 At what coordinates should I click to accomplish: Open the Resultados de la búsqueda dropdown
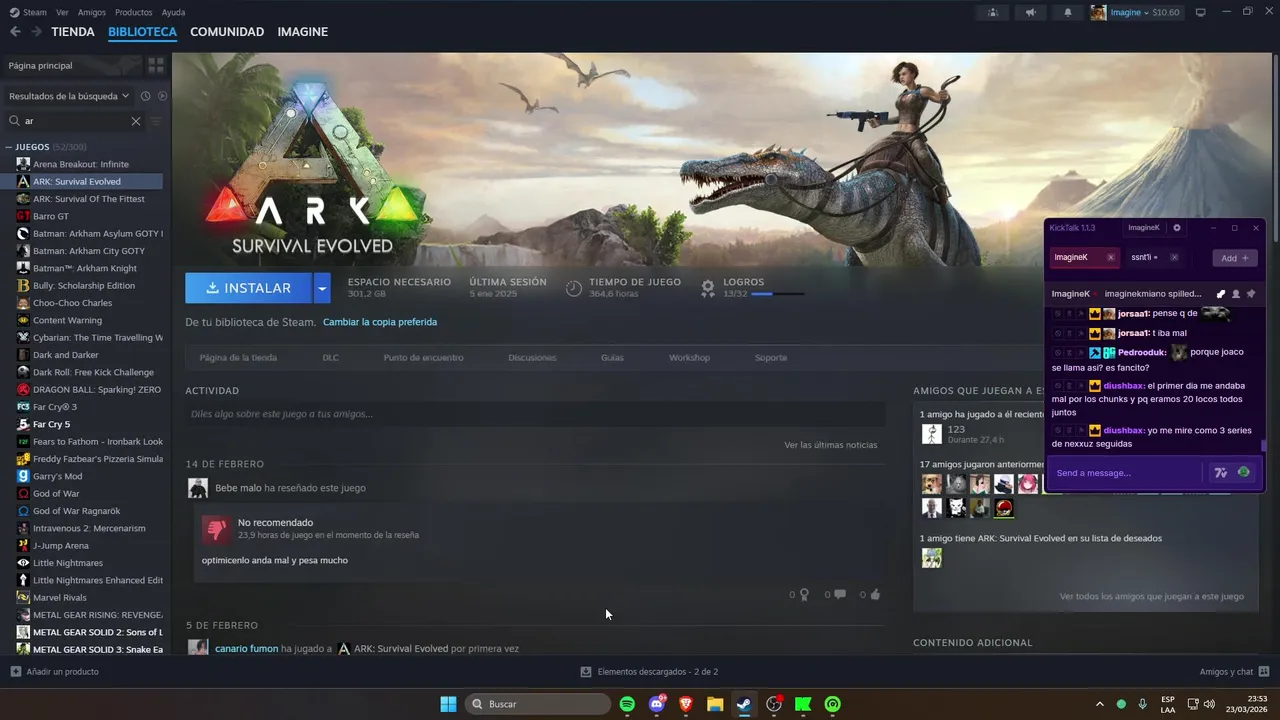69,96
